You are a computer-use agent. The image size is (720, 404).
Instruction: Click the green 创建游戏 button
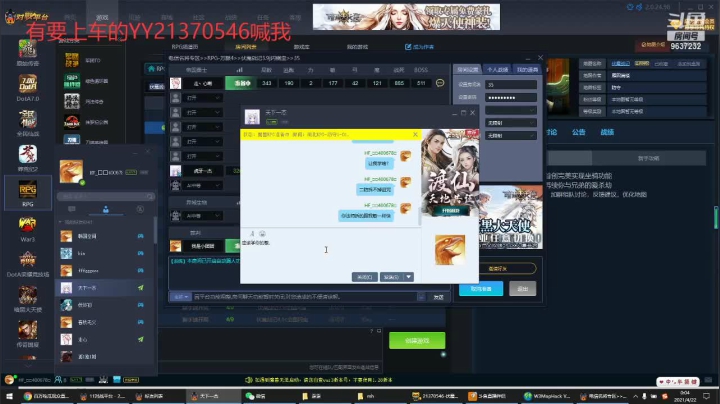click(417, 341)
